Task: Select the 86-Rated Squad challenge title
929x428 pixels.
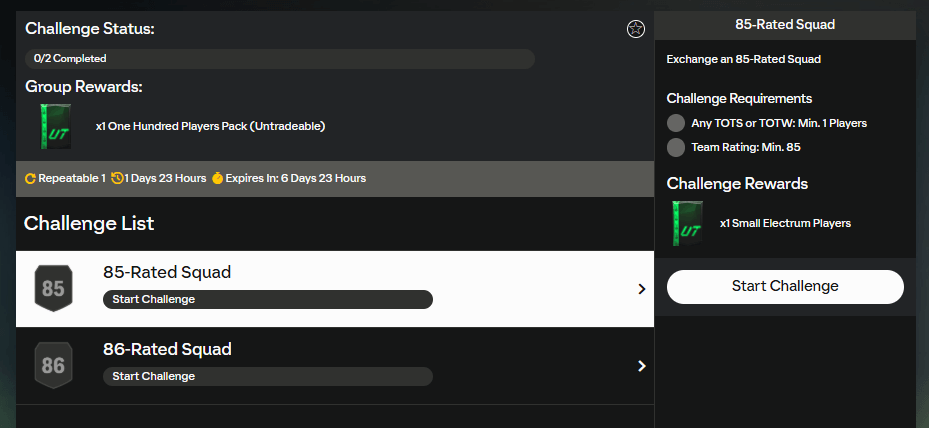Action: tap(167, 349)
